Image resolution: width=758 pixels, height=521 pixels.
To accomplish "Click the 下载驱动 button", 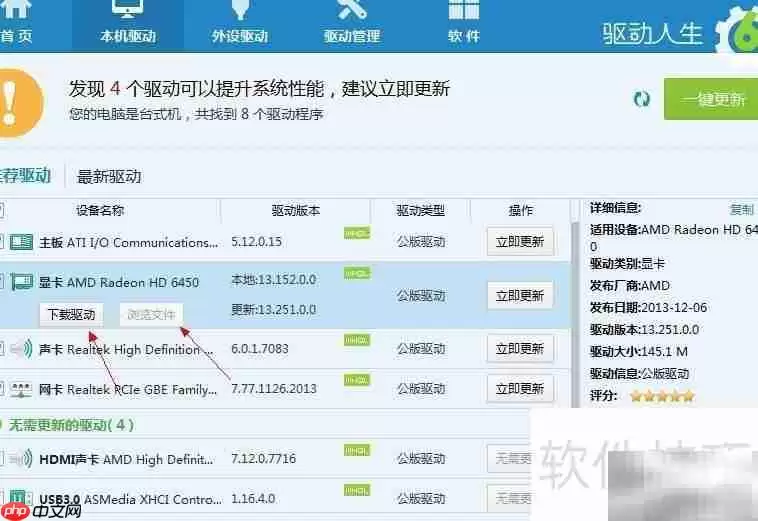I will pos(72,315).
